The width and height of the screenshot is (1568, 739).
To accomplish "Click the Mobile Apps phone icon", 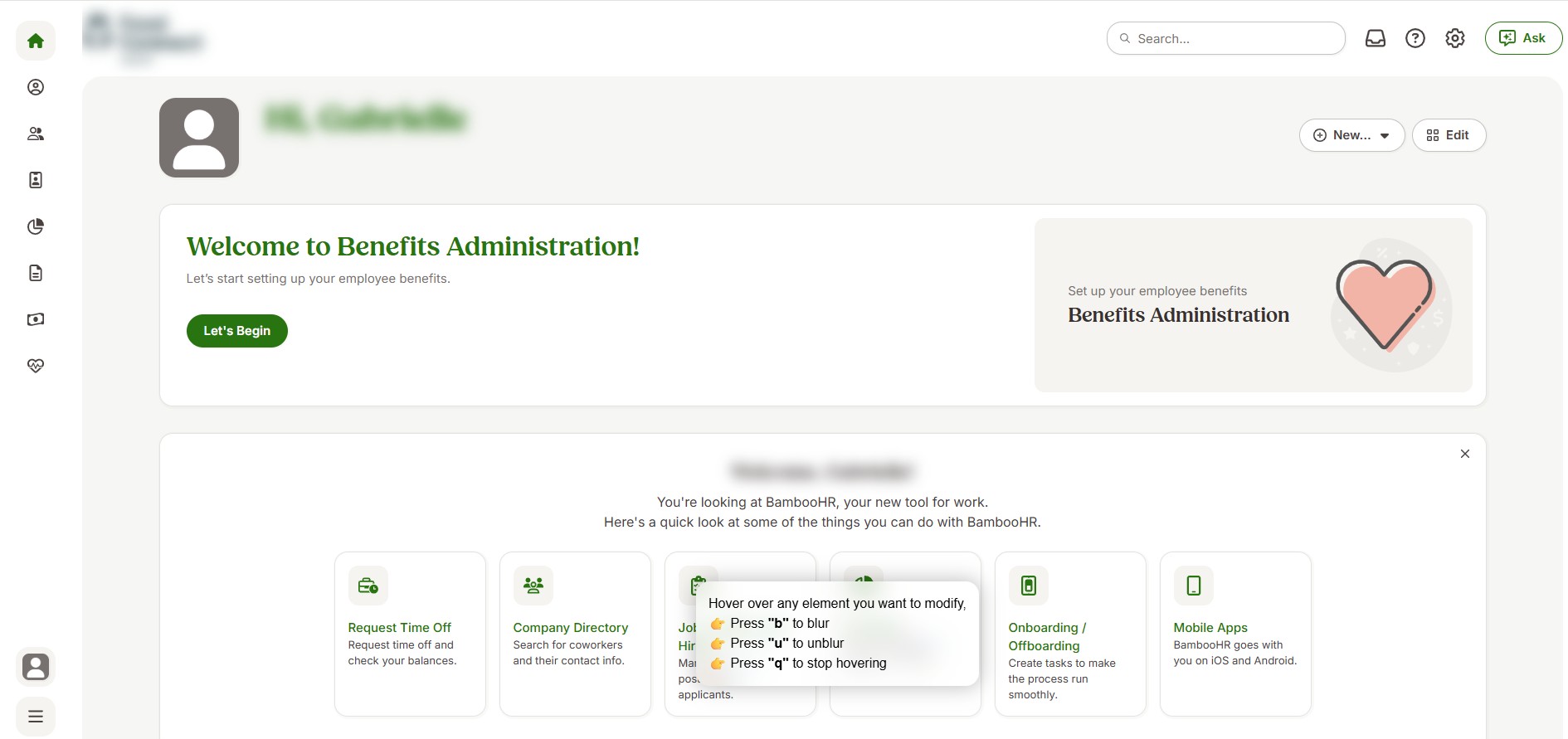I will coord(1194,586).
